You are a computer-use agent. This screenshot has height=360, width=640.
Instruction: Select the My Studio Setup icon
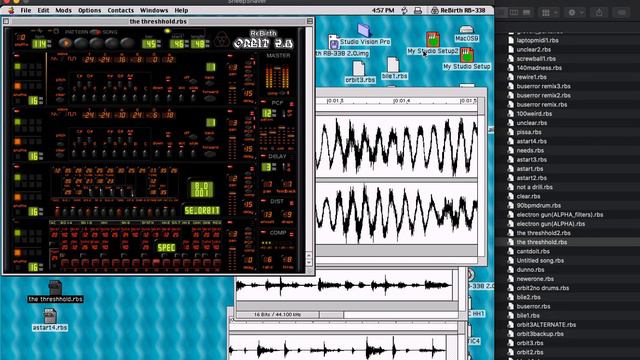click(467, 55)
